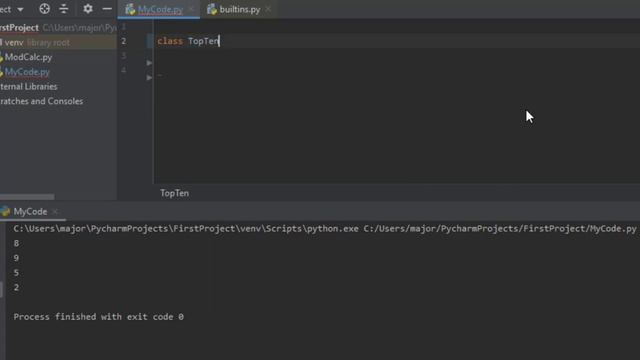
Task: Click 'Process finished with exit code 0' text
Action: [98, 317]
